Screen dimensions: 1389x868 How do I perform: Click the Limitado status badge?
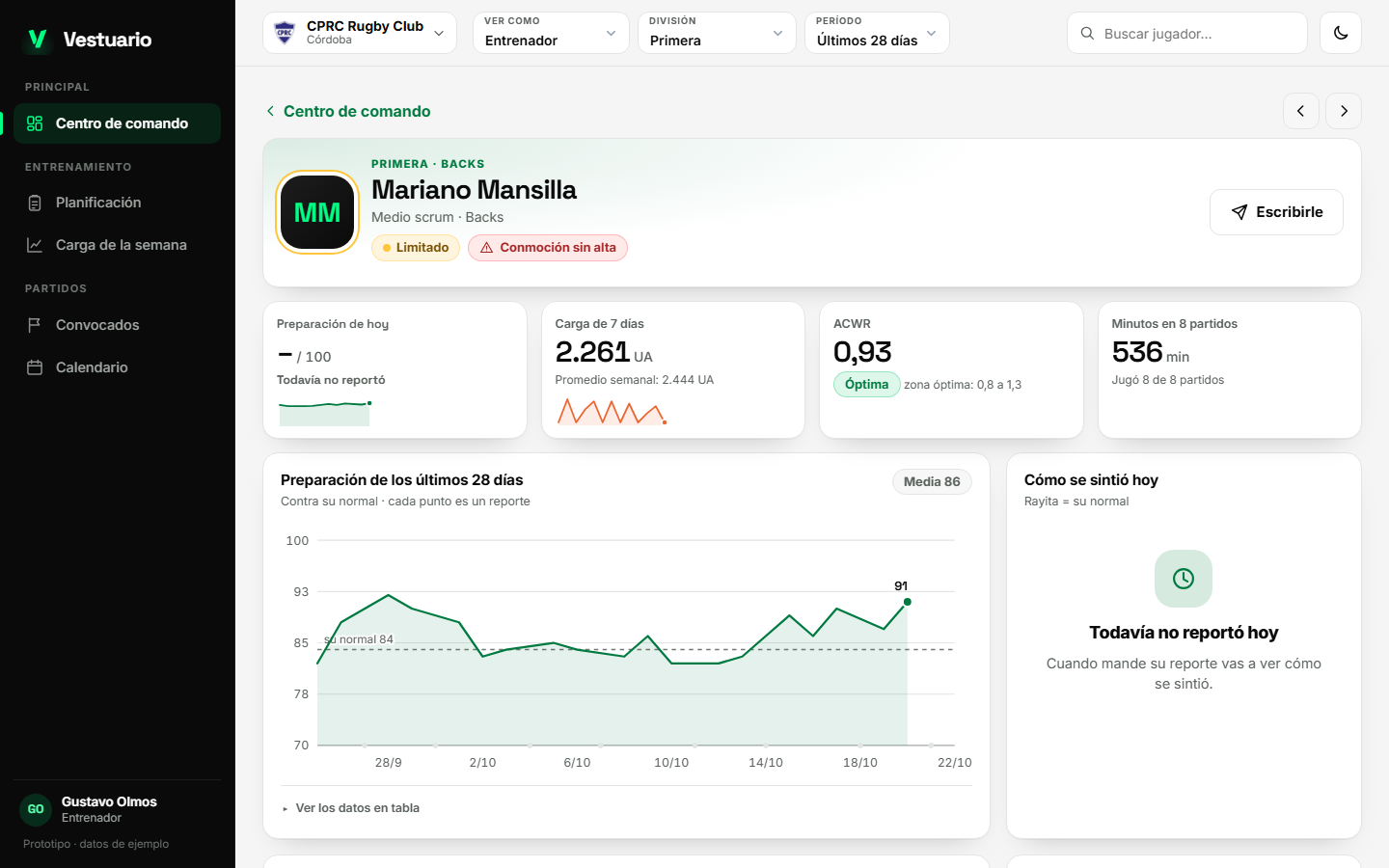(416, 248)
